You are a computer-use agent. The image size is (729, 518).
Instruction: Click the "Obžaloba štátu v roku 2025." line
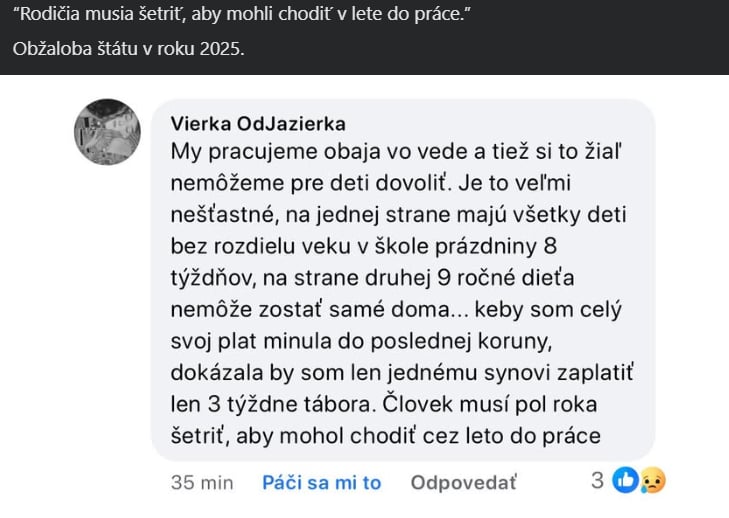(128, 48)
